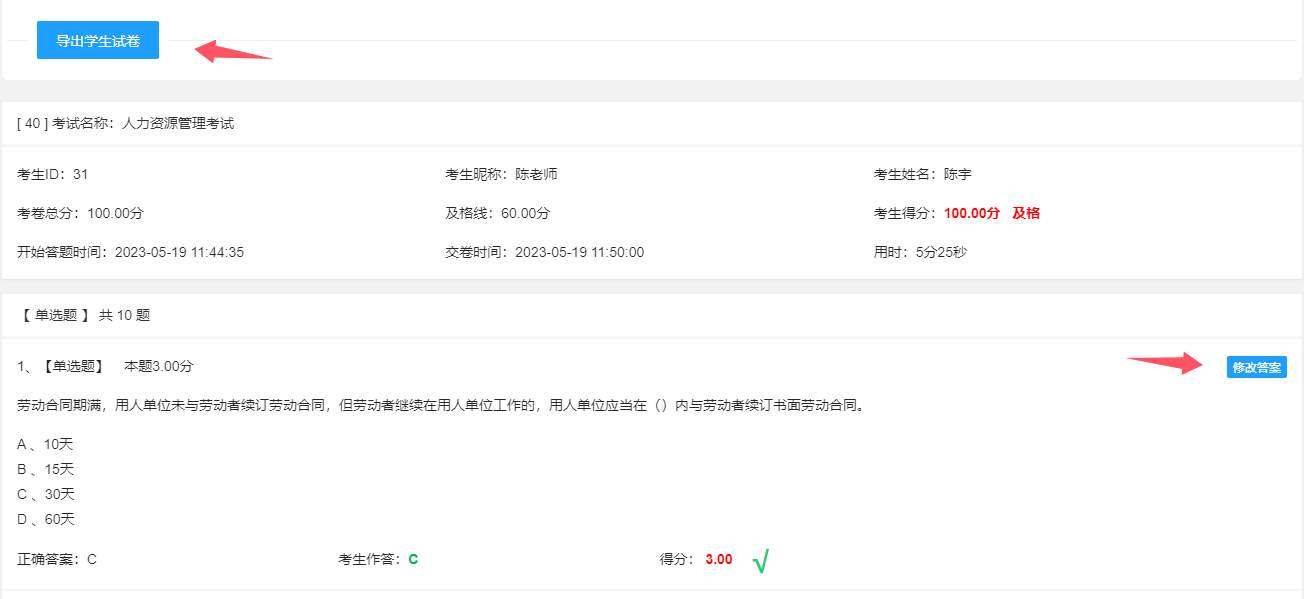This screenshot has height=599, width=1304.
Task: Click the green checkmark next to the score
Action: coord(760,561)
